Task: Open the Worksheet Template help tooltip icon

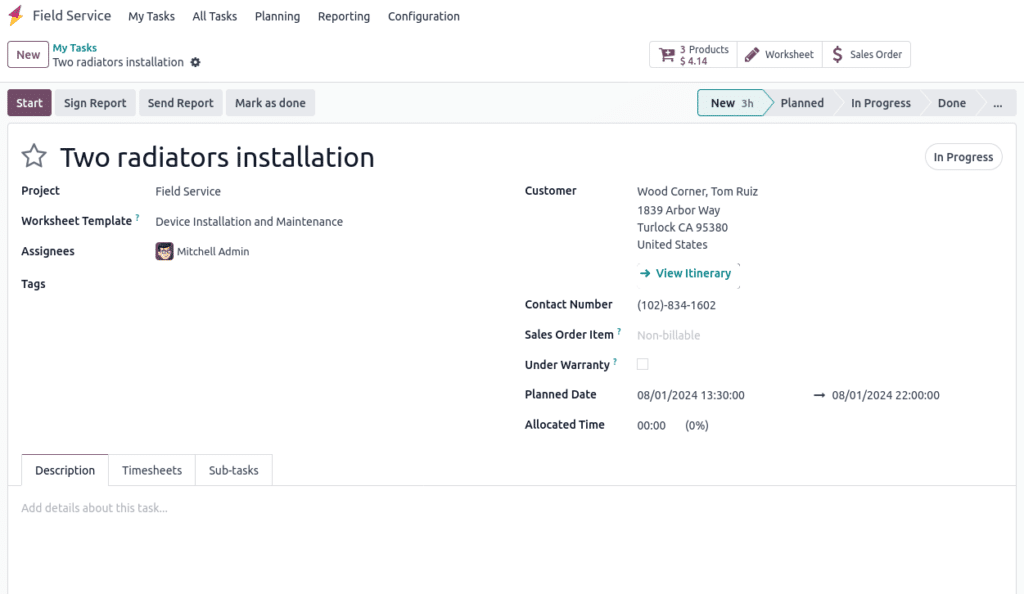Action: (x=137, y=217)
